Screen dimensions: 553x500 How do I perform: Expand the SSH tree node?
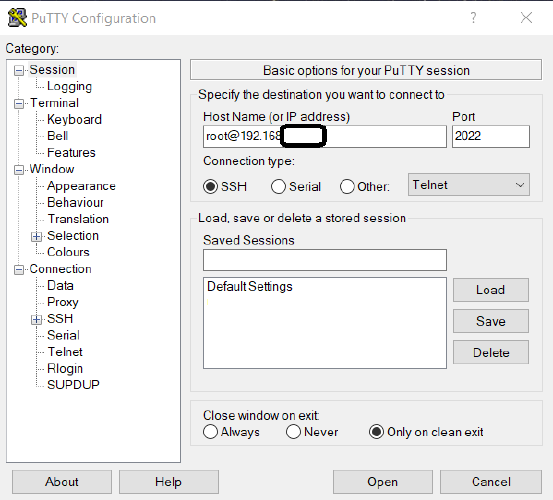(36, 319)
